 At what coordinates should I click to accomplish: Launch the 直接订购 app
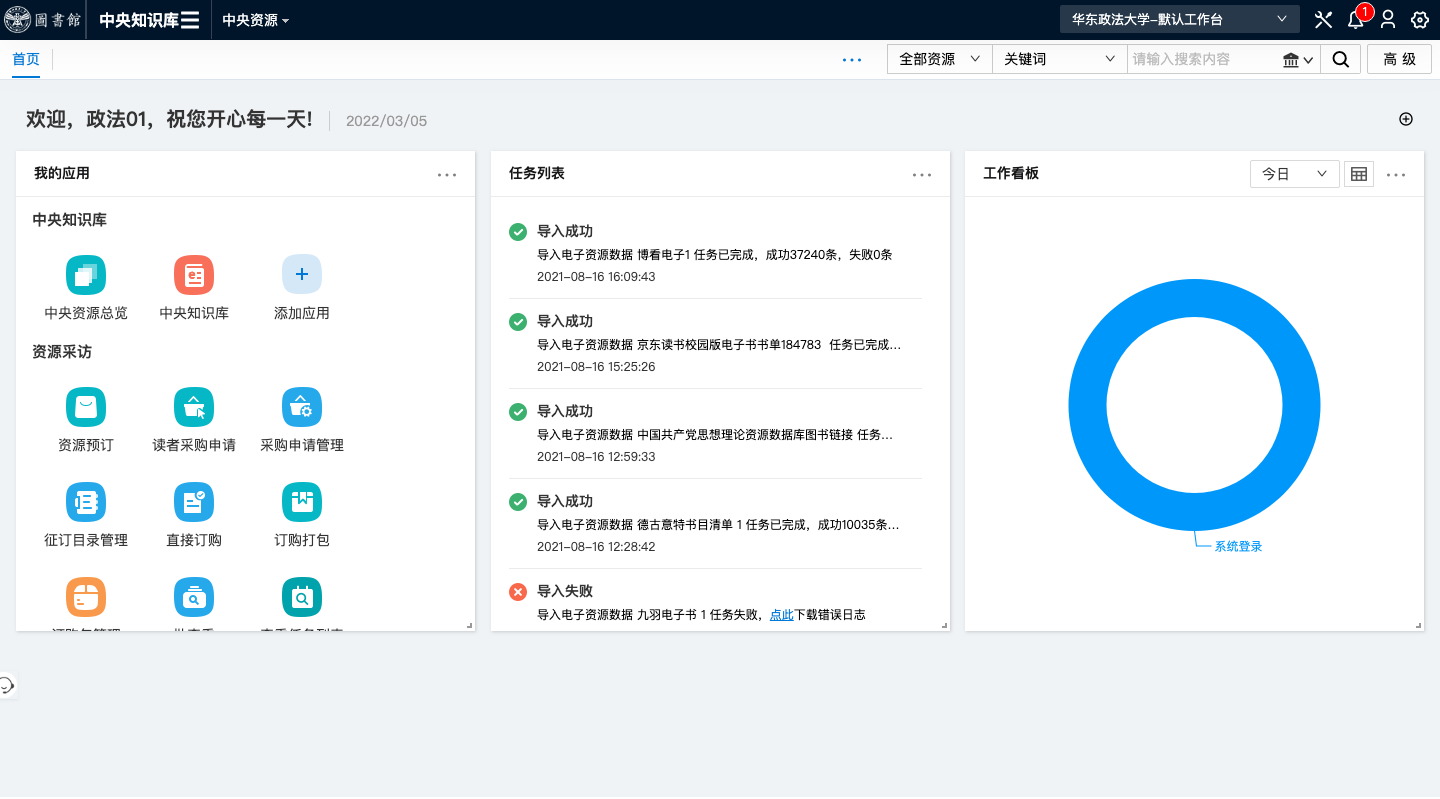click(x=194, y=502)
